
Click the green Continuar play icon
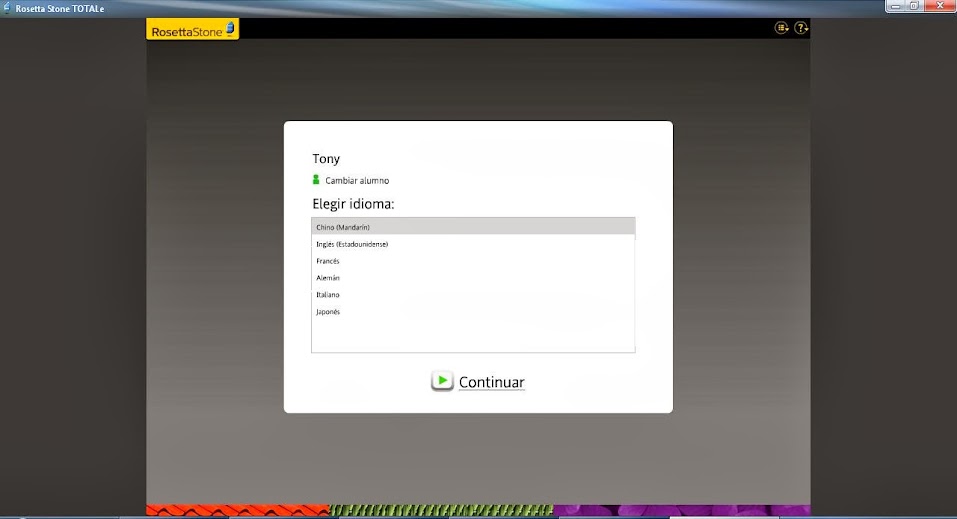point(442,381)
